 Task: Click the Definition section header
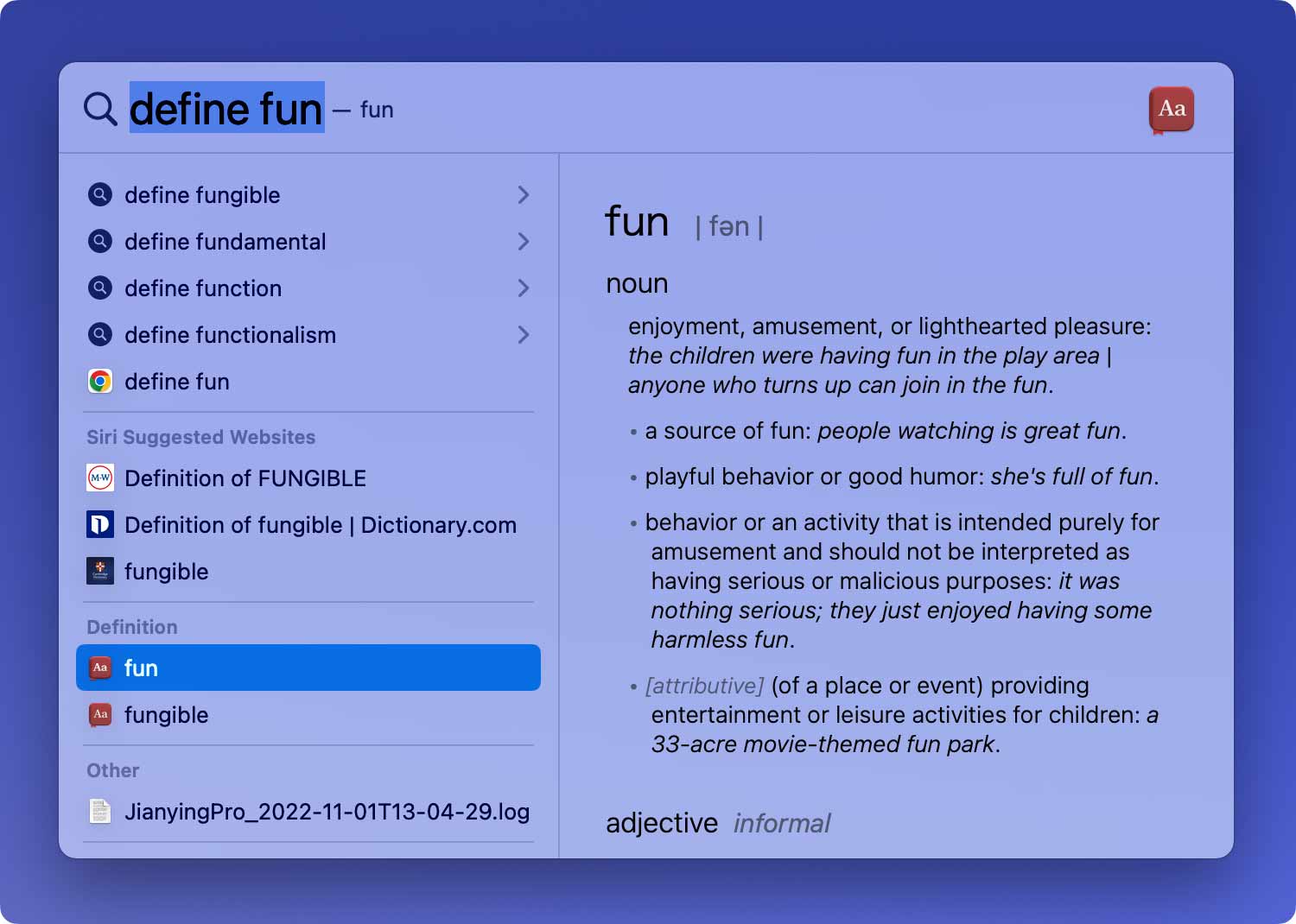(132, 627)
